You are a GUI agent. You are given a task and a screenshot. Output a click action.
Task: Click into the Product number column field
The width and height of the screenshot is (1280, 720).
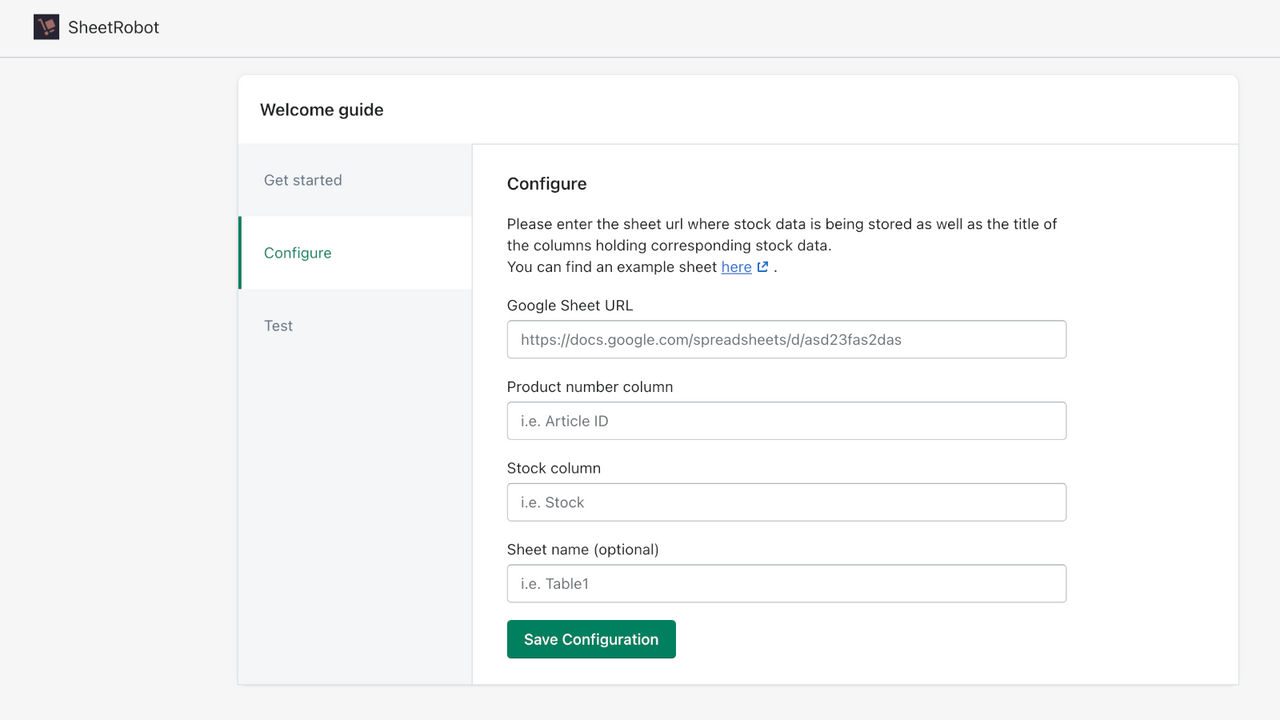click(786, 421)
